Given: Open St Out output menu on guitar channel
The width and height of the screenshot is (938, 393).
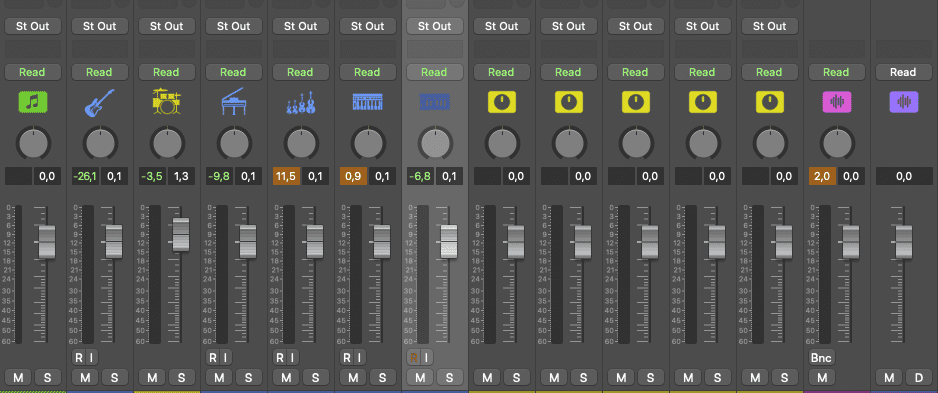Looking at the screenshot, I should pos(99,26).
